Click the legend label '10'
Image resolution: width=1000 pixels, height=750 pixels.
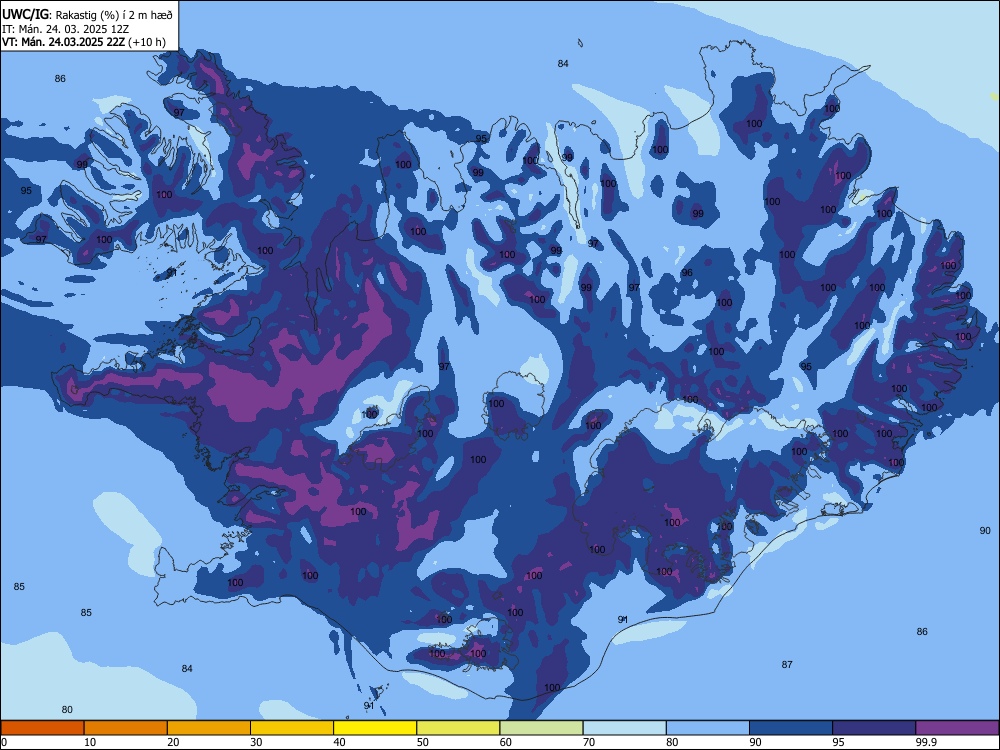click(x=90, y=742)
